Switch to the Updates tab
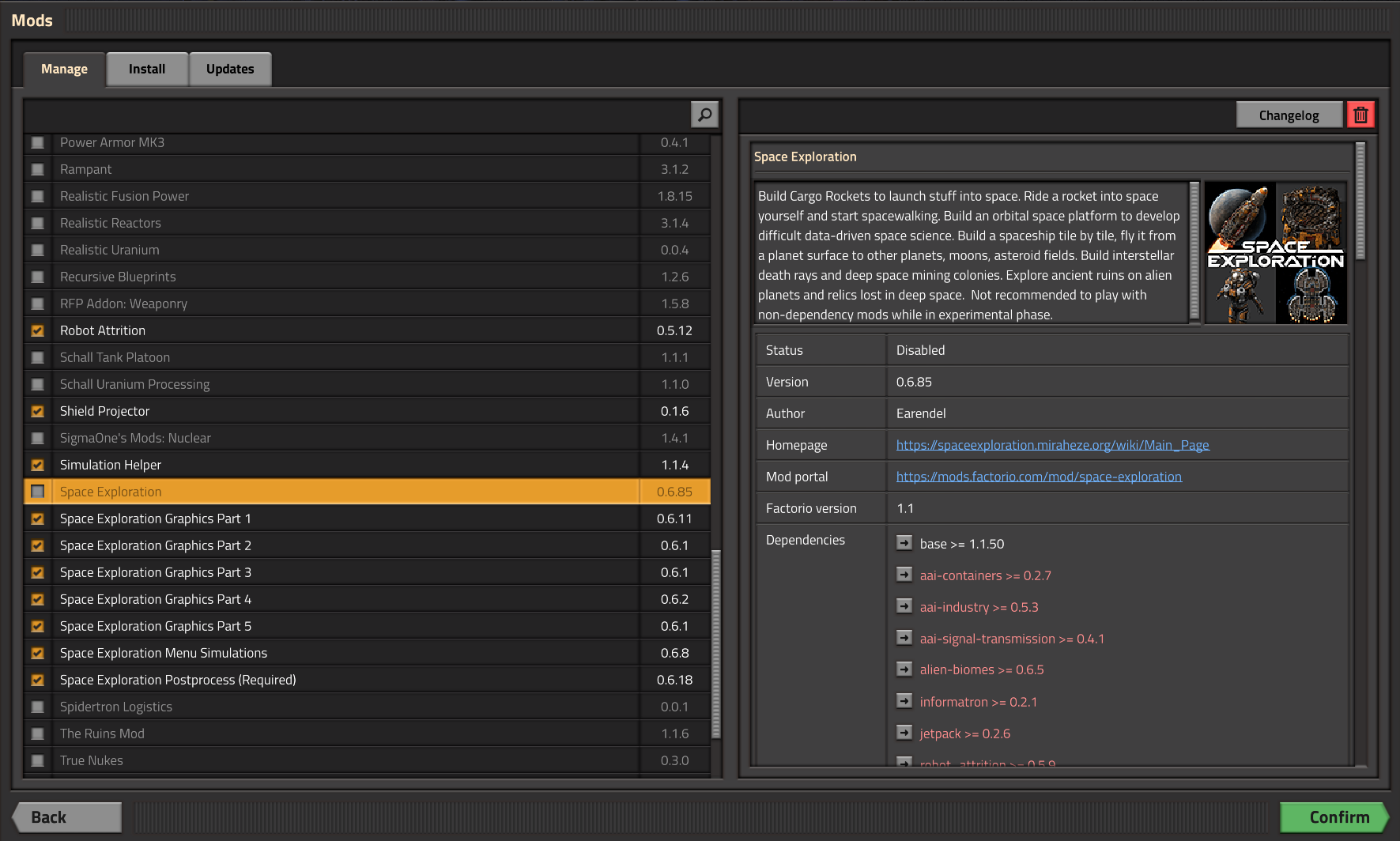1400x841 pixels. 230,69
